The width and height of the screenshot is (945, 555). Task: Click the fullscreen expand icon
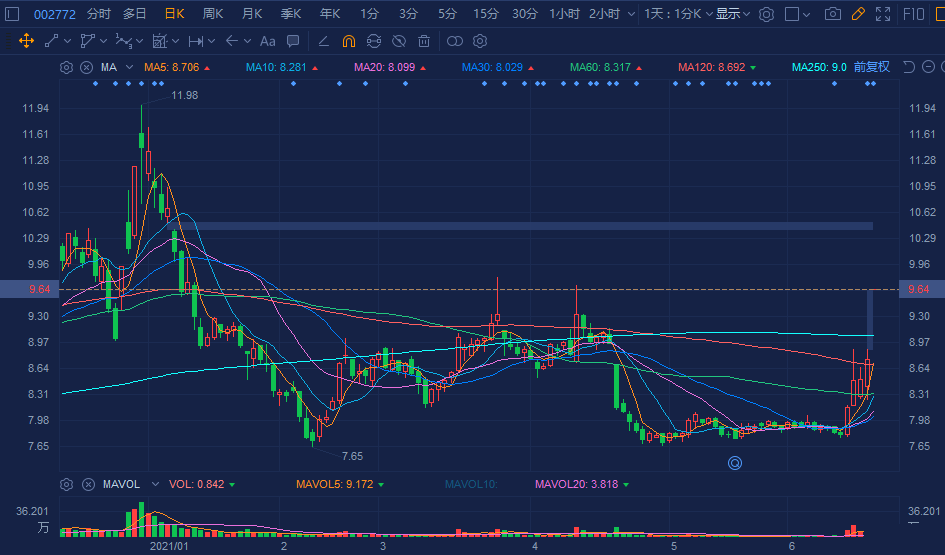(x=882, y=14)
